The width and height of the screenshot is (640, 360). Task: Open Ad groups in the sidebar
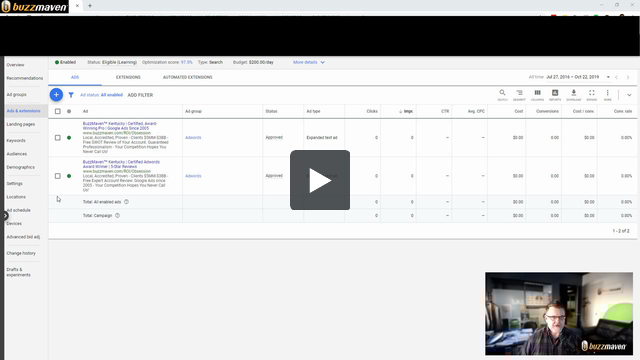(x=16, y=94)
